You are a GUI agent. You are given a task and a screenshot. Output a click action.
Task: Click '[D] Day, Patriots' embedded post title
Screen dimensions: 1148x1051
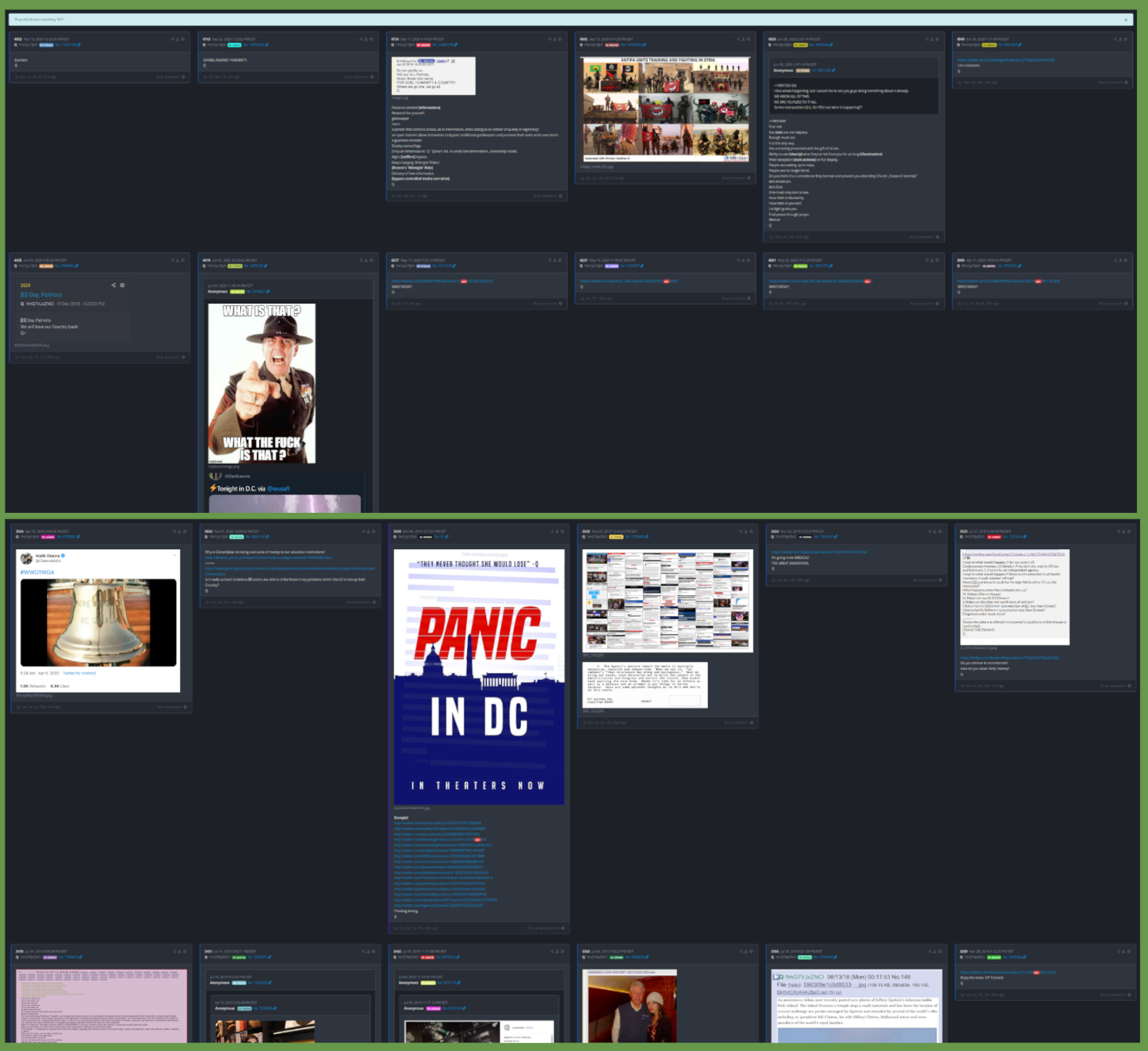coord(41,295)
